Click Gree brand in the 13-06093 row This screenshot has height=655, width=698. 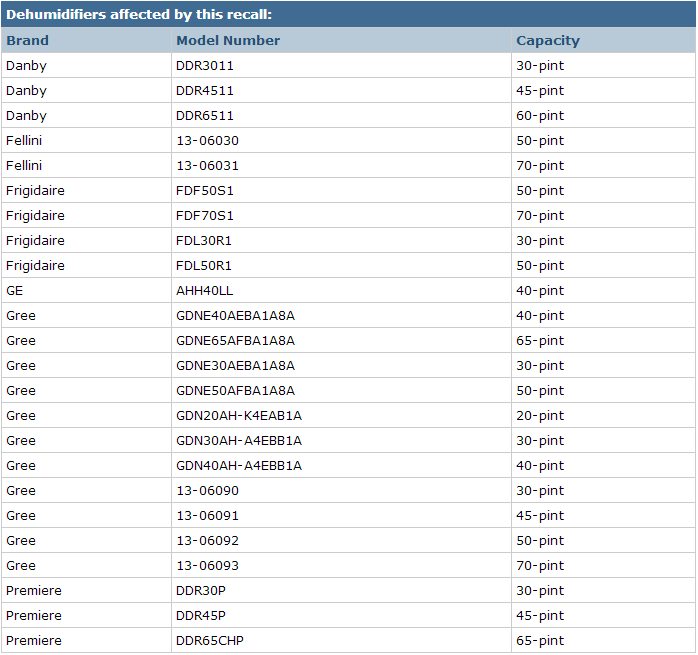[x=21, y=565]
